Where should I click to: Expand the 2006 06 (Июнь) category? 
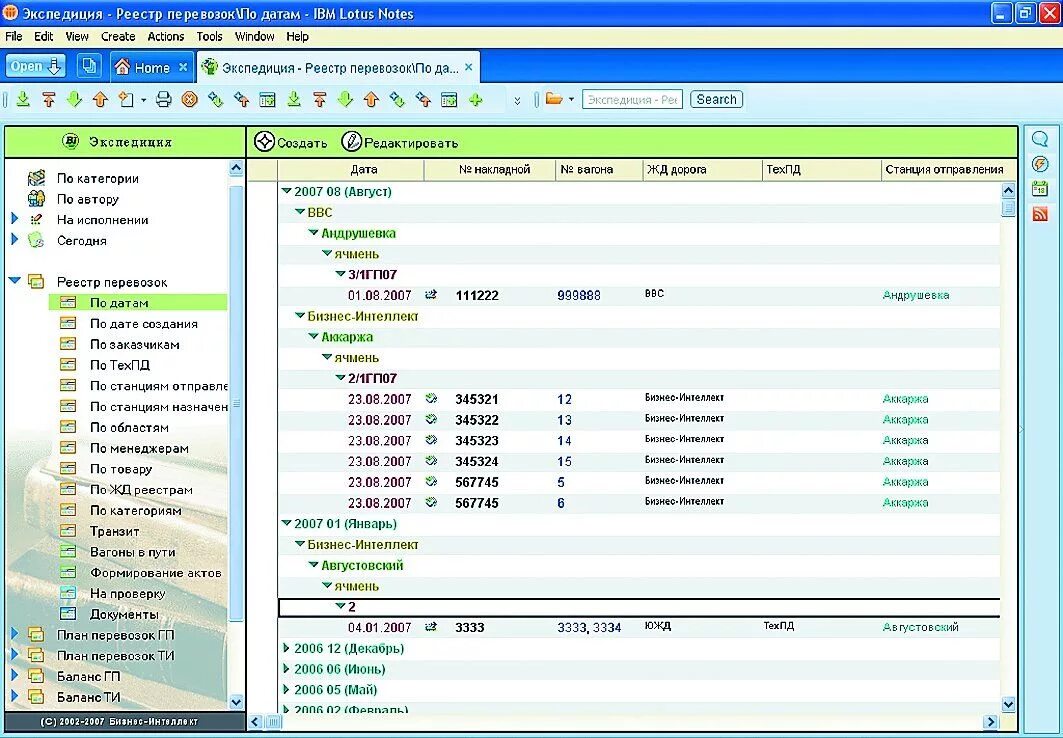pyautogui.click(x=286, y=669)
